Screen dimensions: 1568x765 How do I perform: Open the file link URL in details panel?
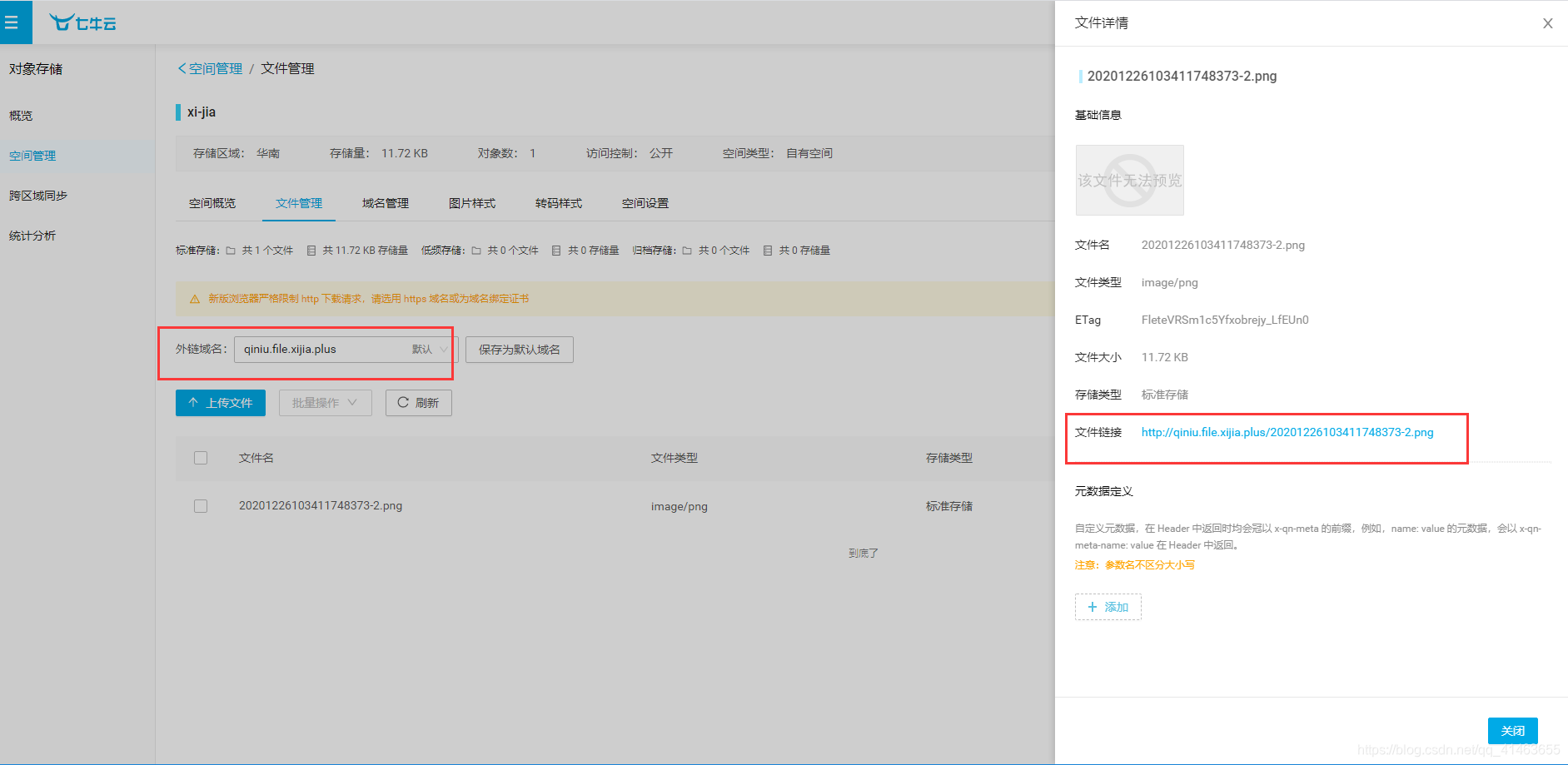tap(1287, 432)
